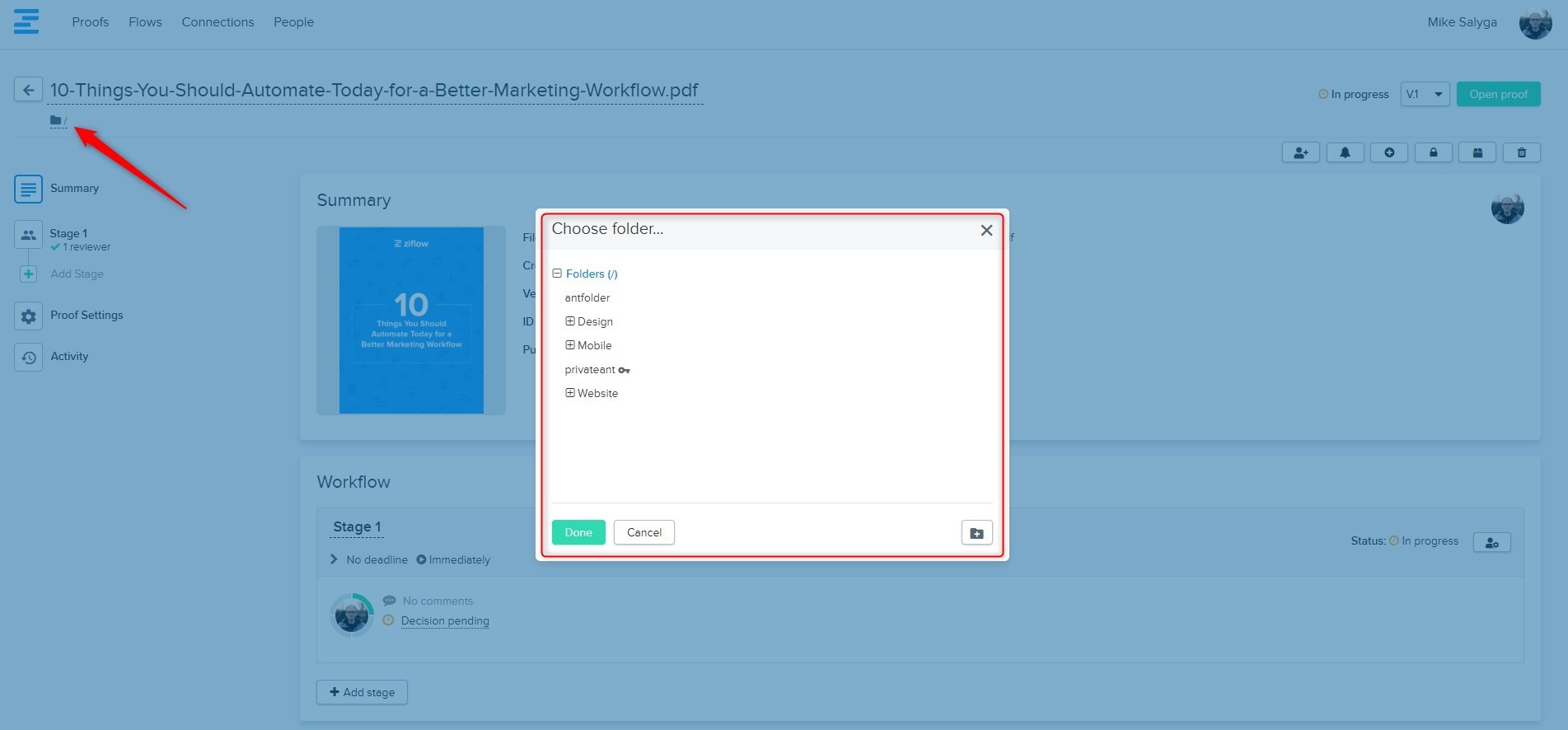Click the back arrow button
1568x730 pixels.
[28, 90]
